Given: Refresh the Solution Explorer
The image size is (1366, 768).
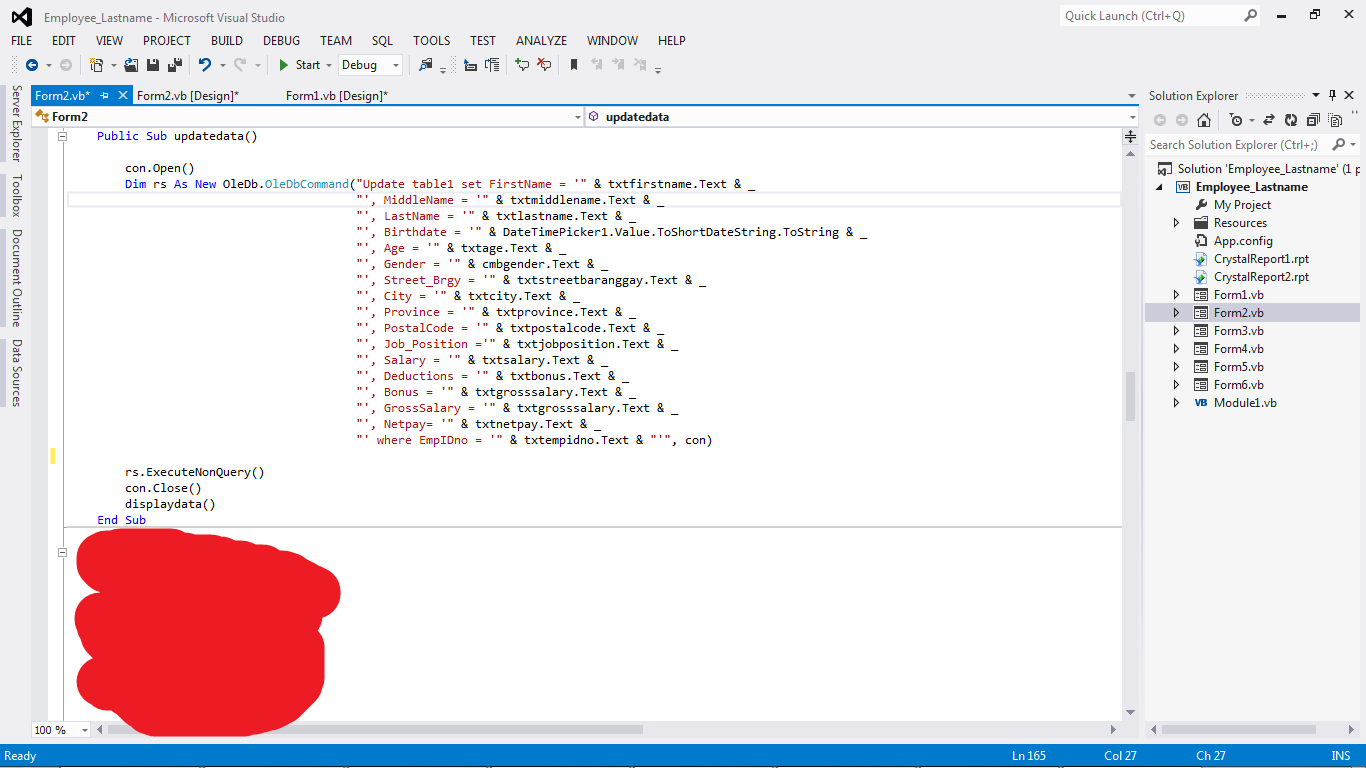Looking at the screenshot, I should [x=1290, y=120].
